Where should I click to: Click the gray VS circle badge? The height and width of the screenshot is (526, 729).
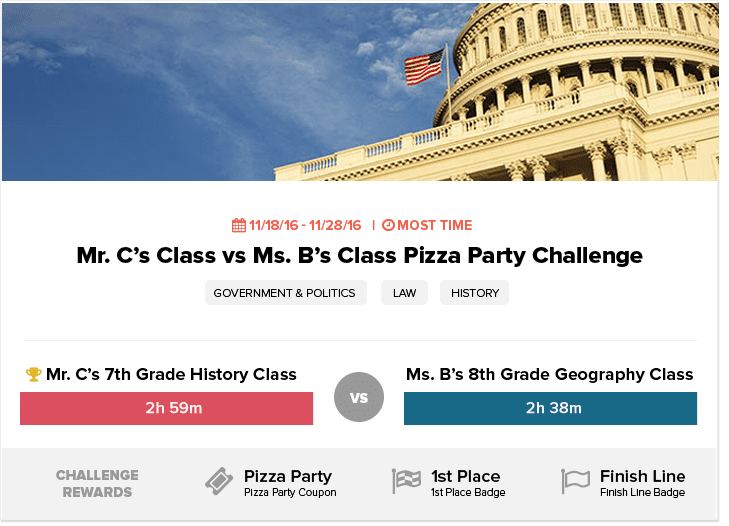[359, 397]
